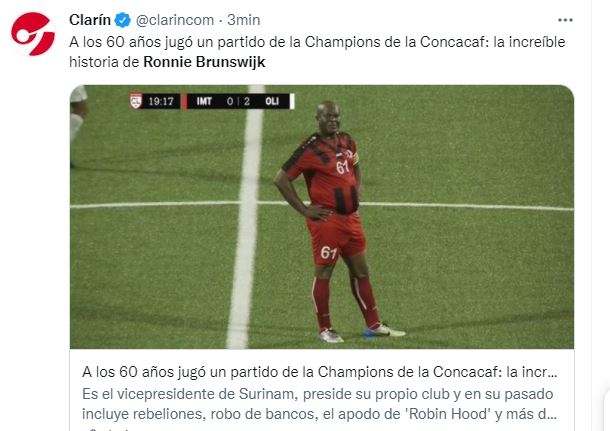Open the Clarín profile avatar logo
This screenshot has height=431, width=610.
(33, 34)
